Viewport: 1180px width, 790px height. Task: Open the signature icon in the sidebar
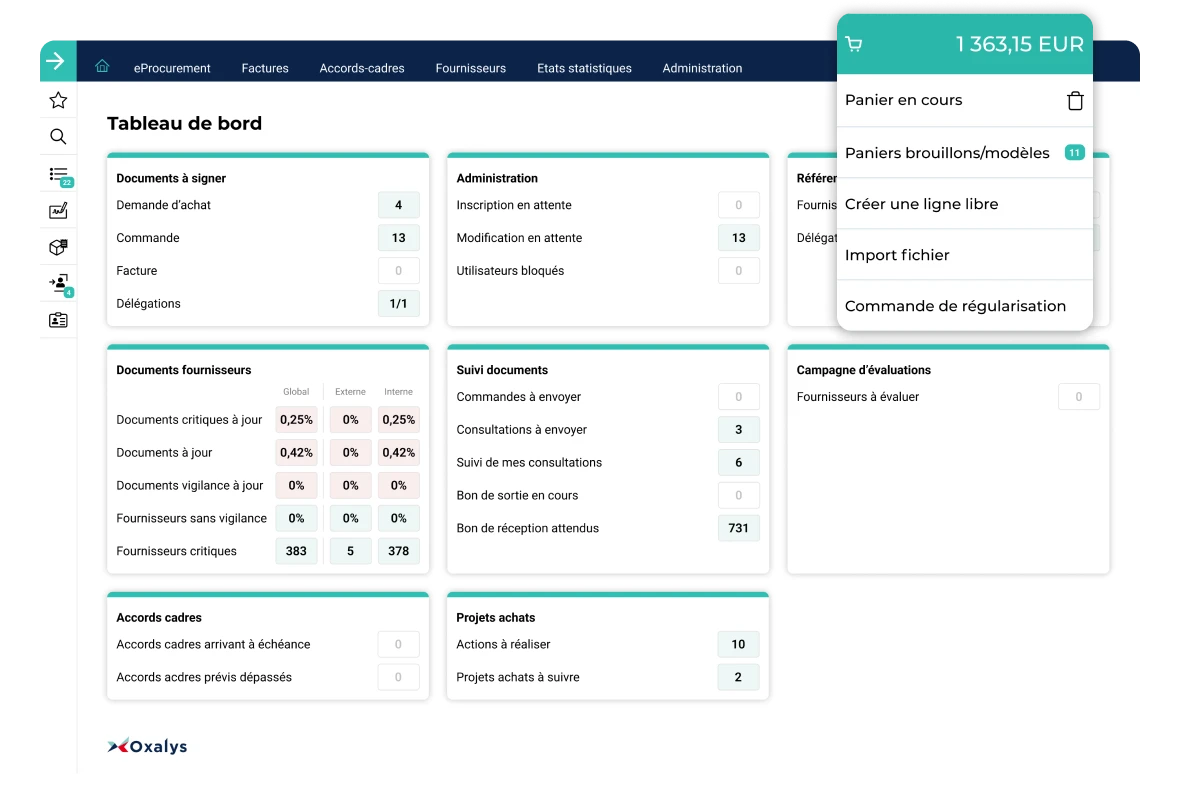pos(58,211)
